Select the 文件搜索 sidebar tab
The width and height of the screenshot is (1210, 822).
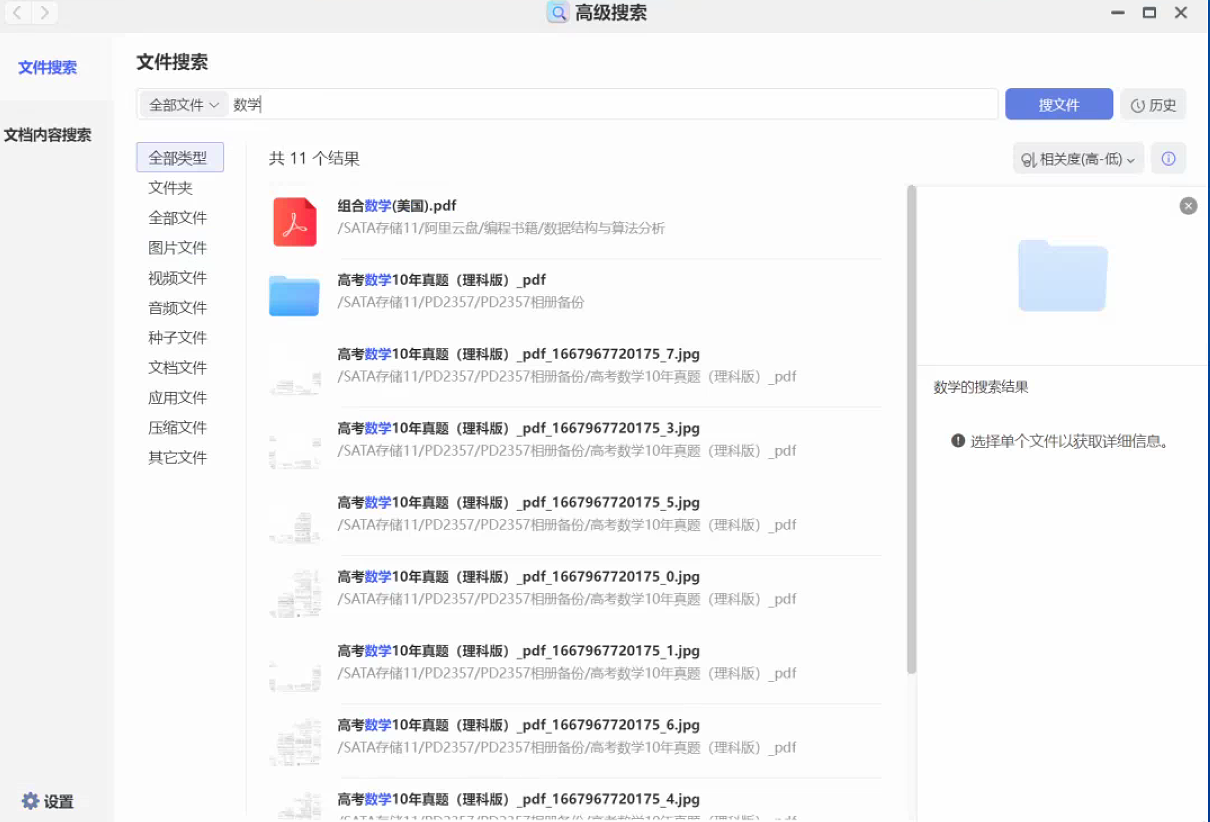(48, 68)
